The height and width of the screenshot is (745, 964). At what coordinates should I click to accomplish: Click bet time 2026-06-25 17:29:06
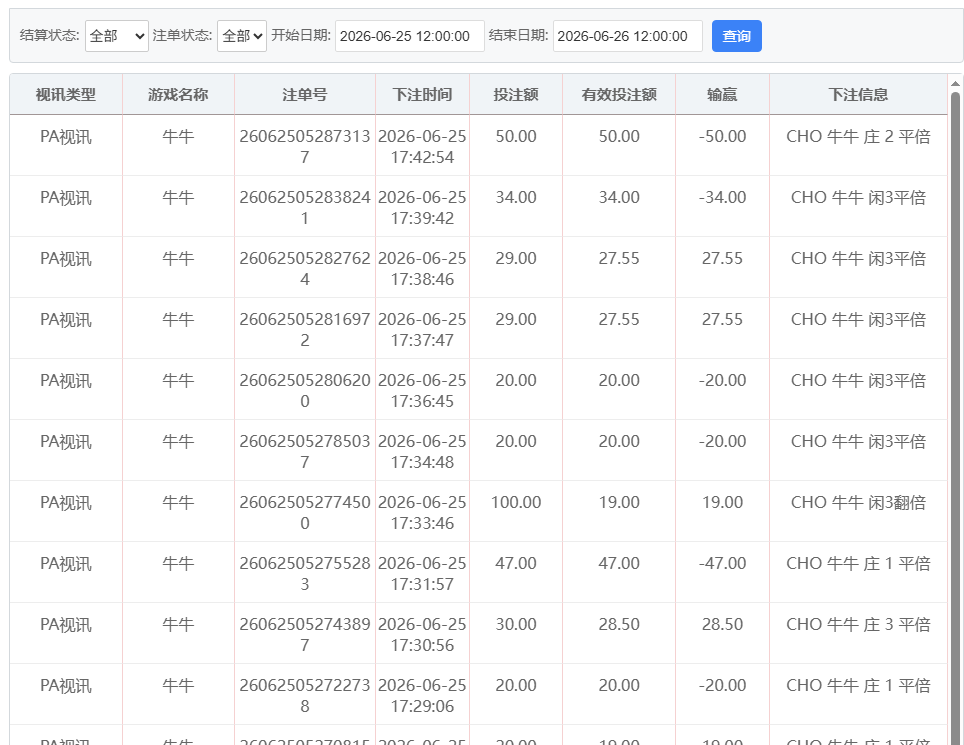click(422, 695)
